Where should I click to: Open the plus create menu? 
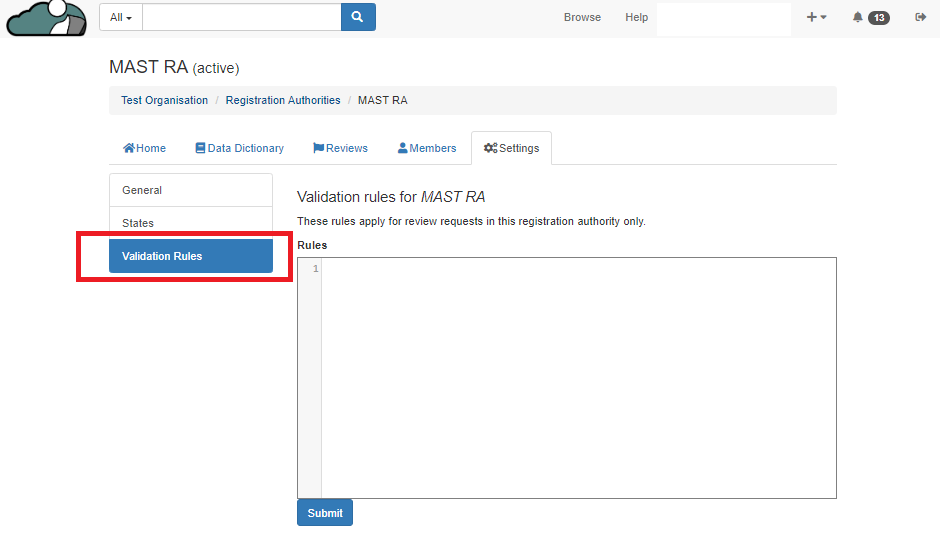point(816,17)
